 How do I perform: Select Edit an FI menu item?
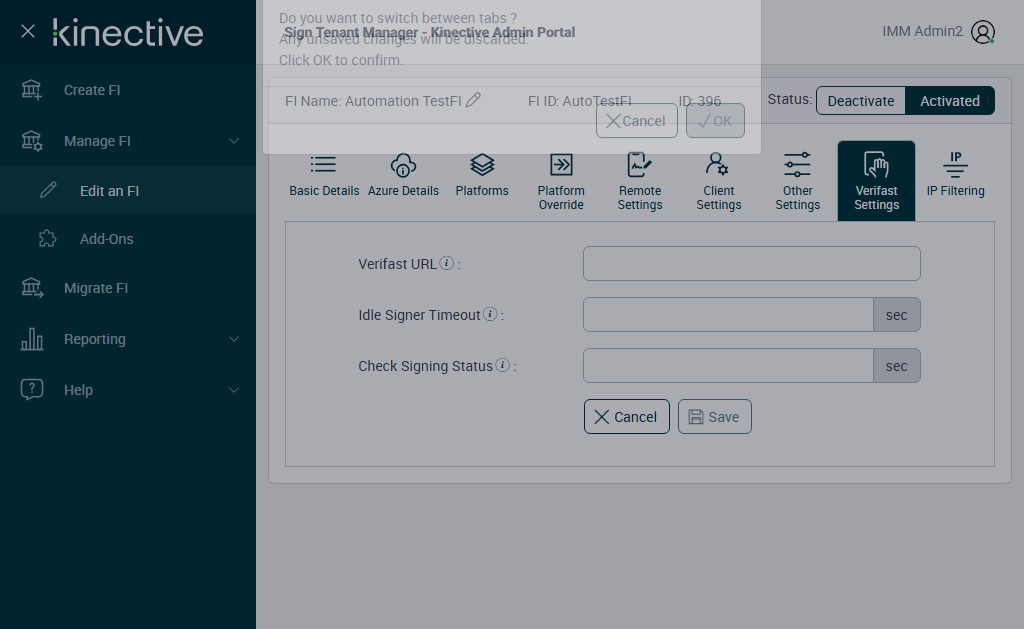pos(128,191)
